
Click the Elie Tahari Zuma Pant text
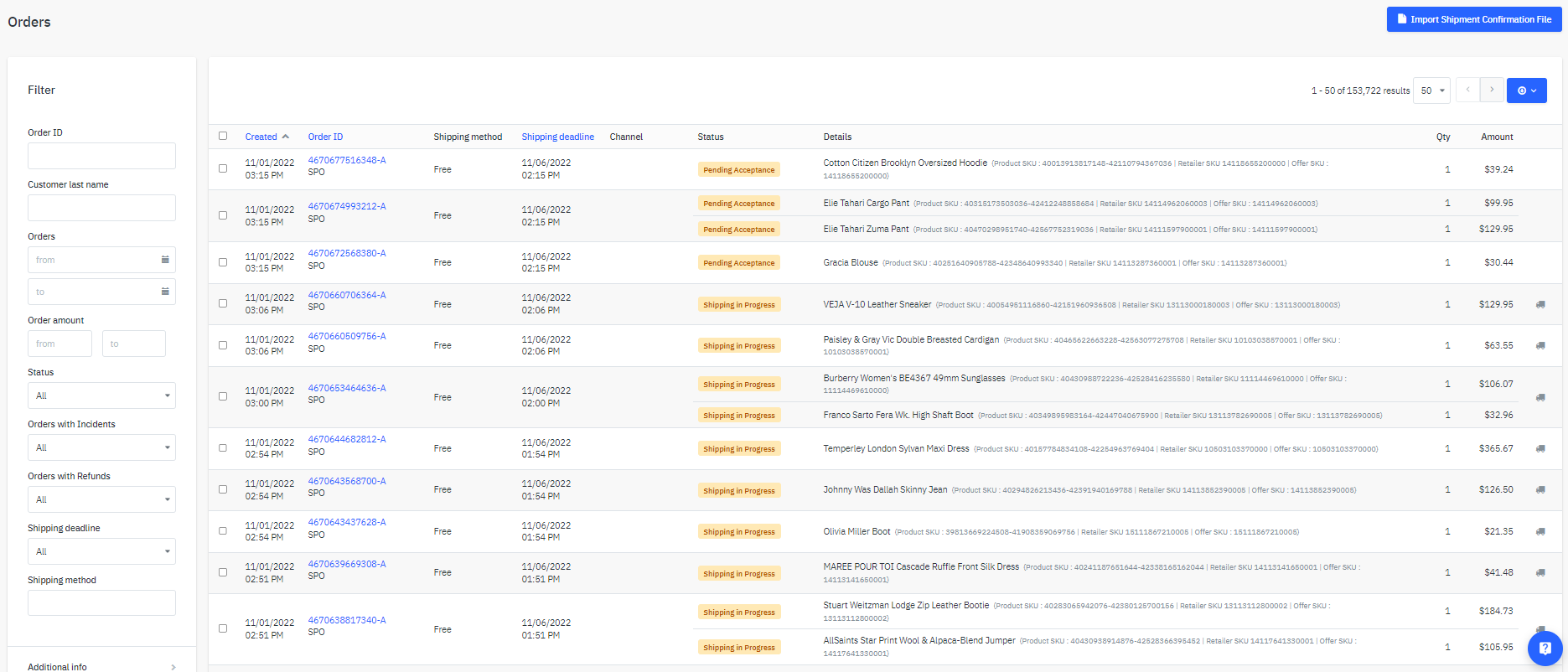point(866,229)
